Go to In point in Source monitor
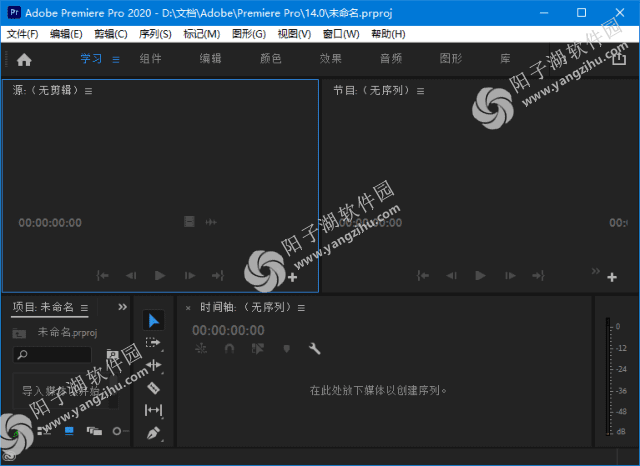Image resolution: width=640 pixels, height=466 pixels. 102,276
